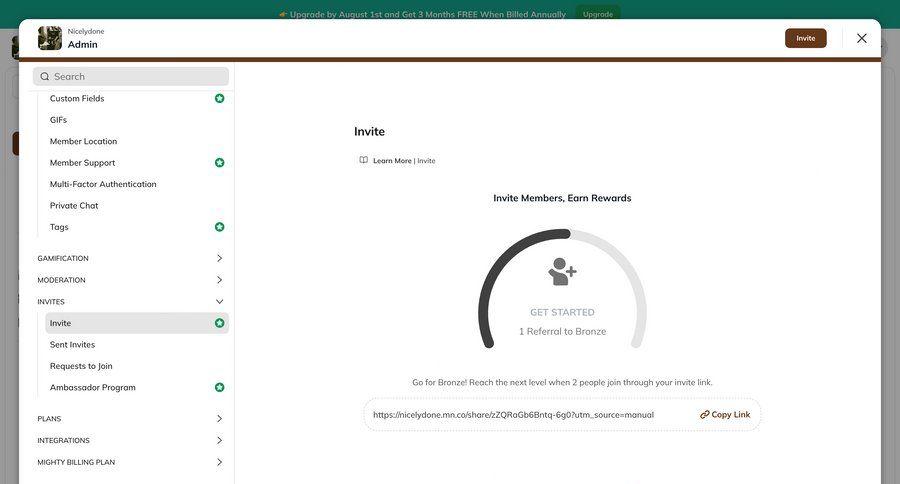Click into the Search field
This screenshot has height=484, width=900.
point(131,76)
